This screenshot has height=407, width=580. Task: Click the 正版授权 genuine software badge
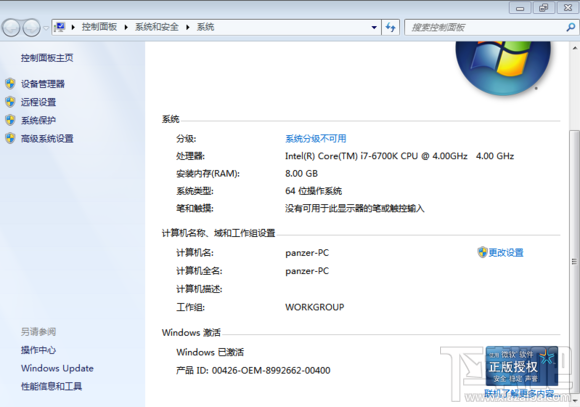[x=522, y=366]
